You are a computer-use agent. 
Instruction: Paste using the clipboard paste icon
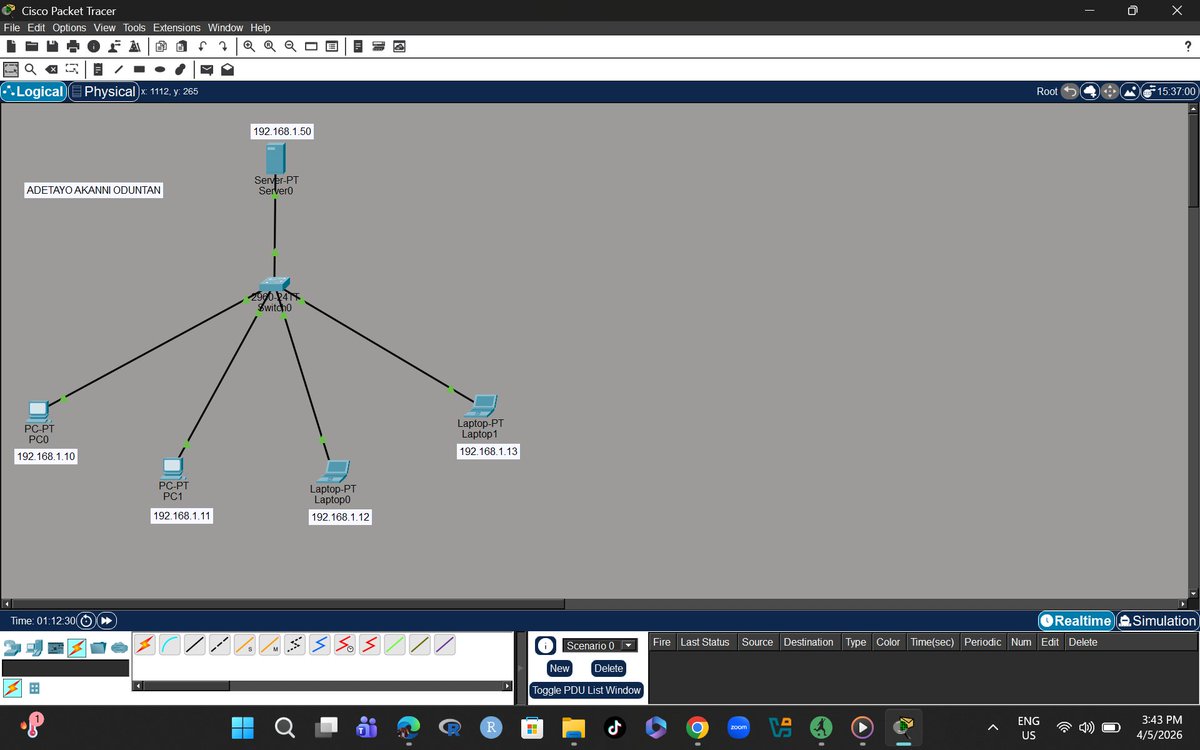pyautogui.click(x=181, y=46)
